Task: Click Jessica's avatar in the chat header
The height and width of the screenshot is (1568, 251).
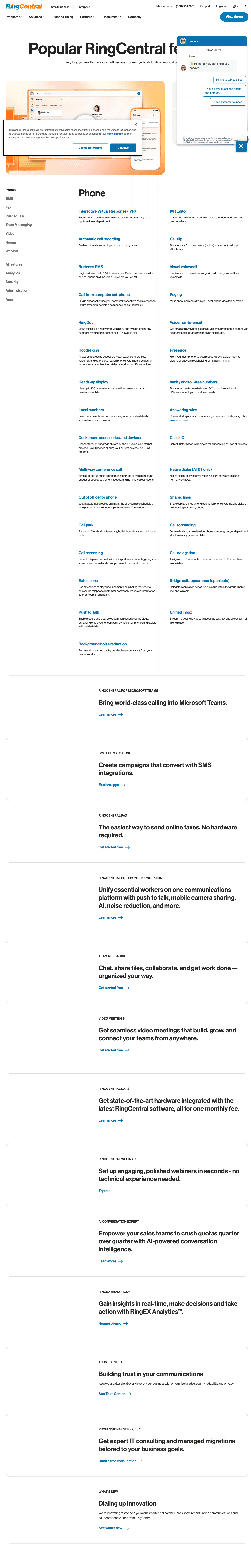Action: pos(183,41)
